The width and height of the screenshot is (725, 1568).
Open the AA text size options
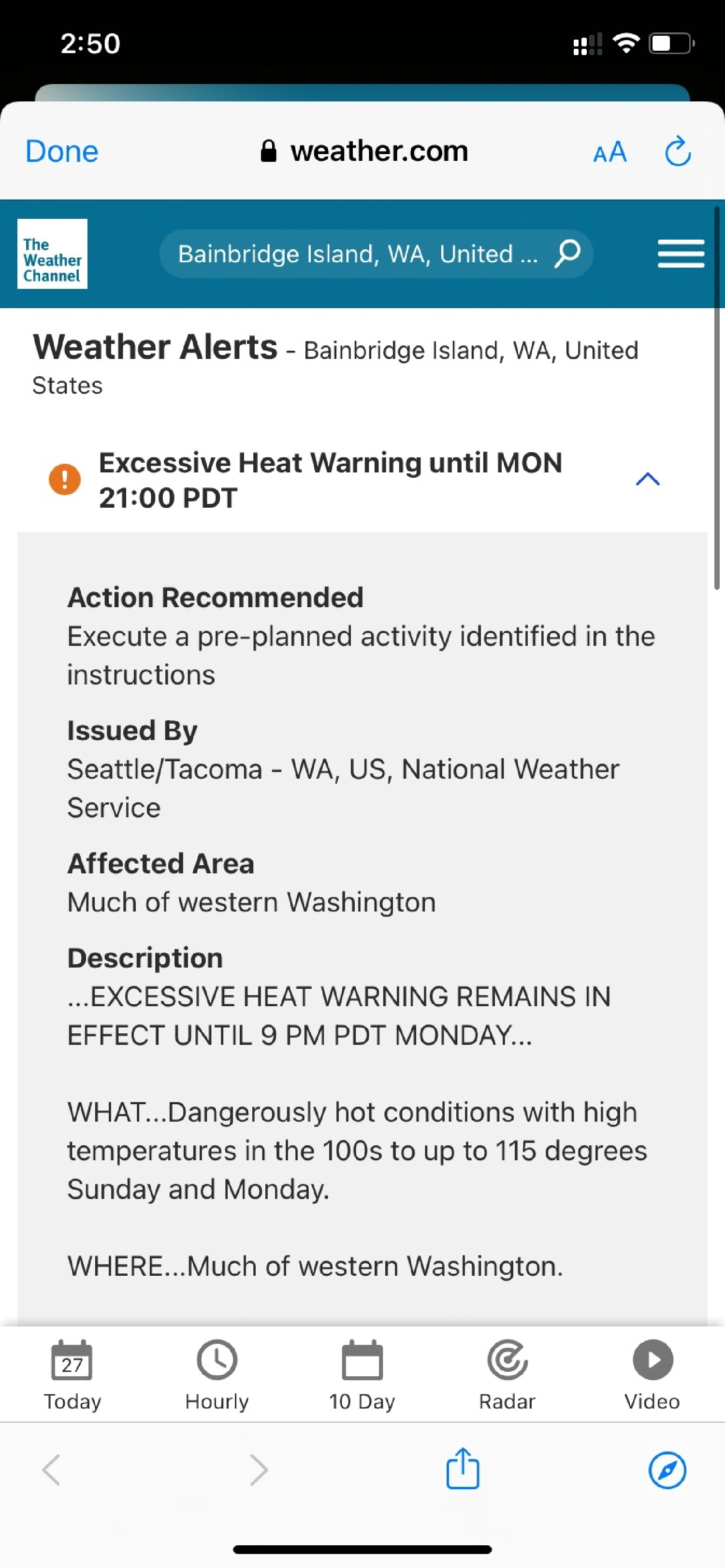(x=610, y=152)
